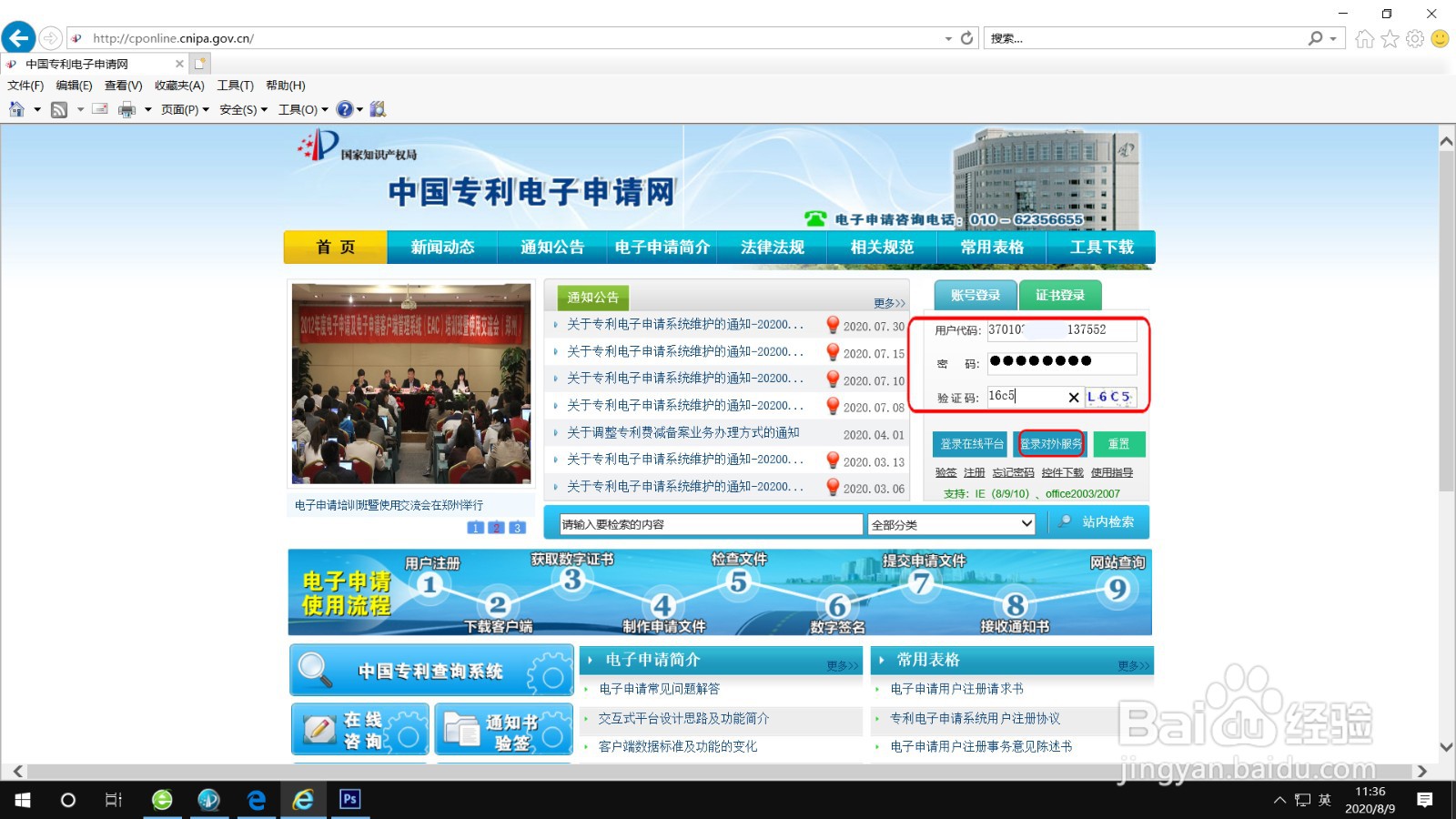Viewport: 1456px width, 819px height.
Task: Click the horizontal scrollbar right arrow
Action: point(1422,771)
